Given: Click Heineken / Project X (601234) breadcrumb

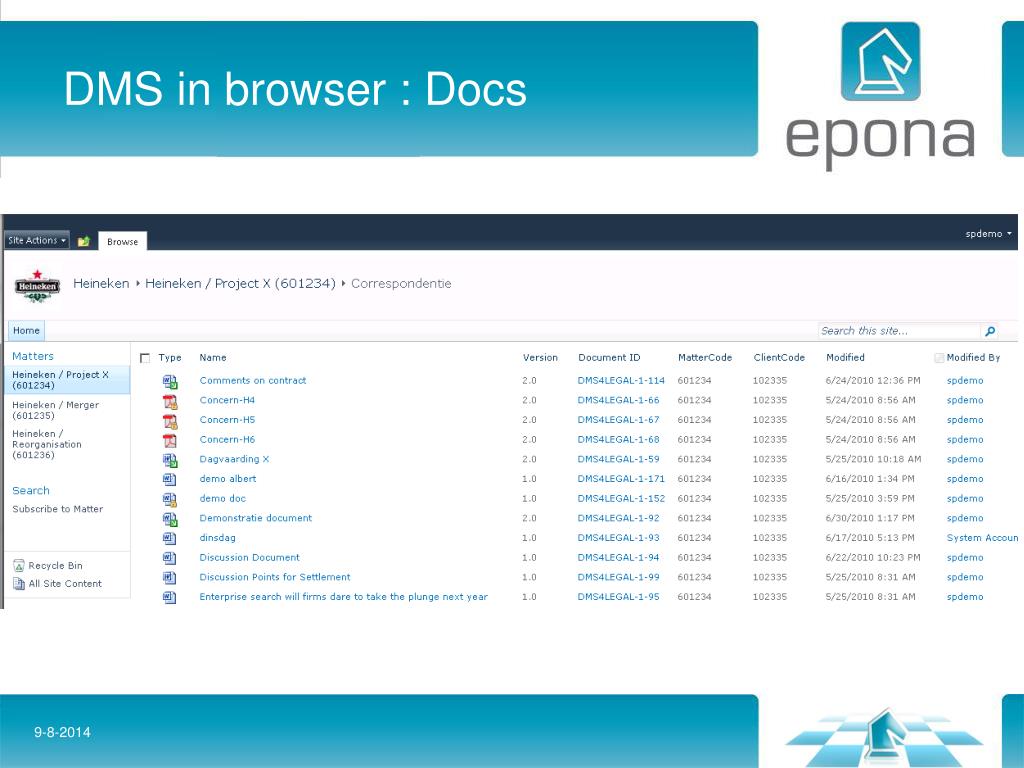Looking at the screenshot, I should (x=240, y=283).
